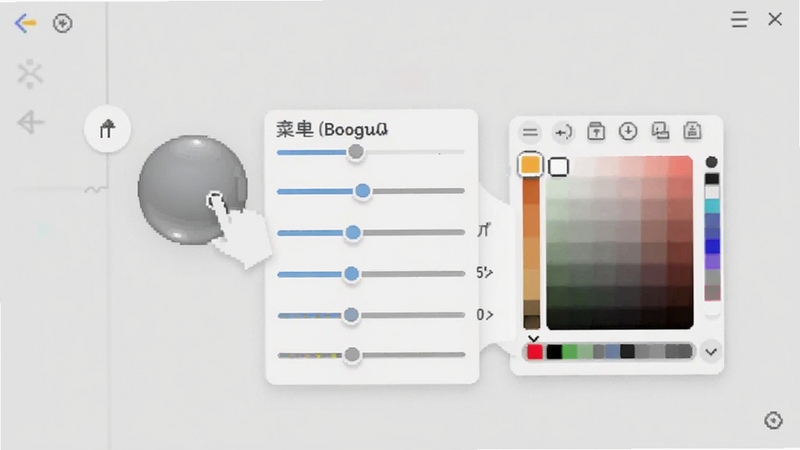Click the slider's blue handle beside value "5>"
Screen dimensions: 800x450
click(351, 274)
